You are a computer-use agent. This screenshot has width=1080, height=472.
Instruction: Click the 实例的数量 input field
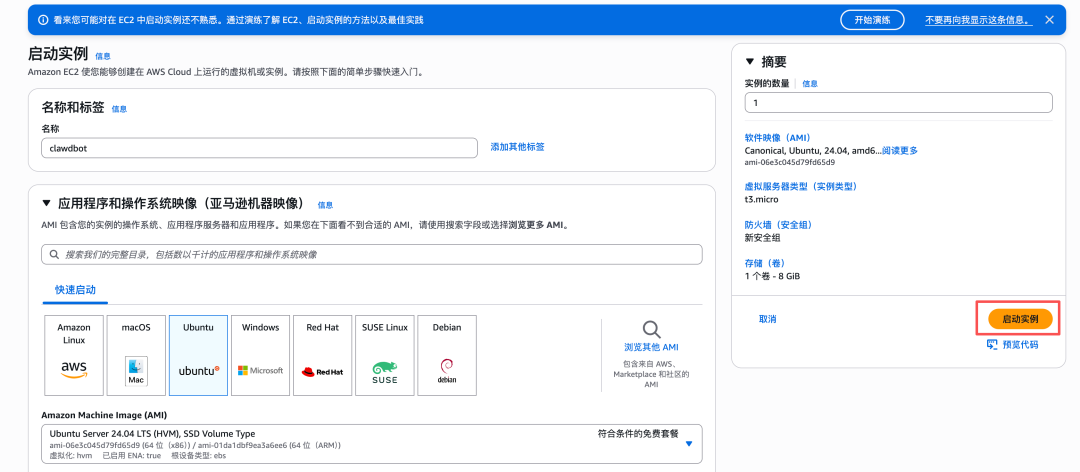tap(898, 103)
